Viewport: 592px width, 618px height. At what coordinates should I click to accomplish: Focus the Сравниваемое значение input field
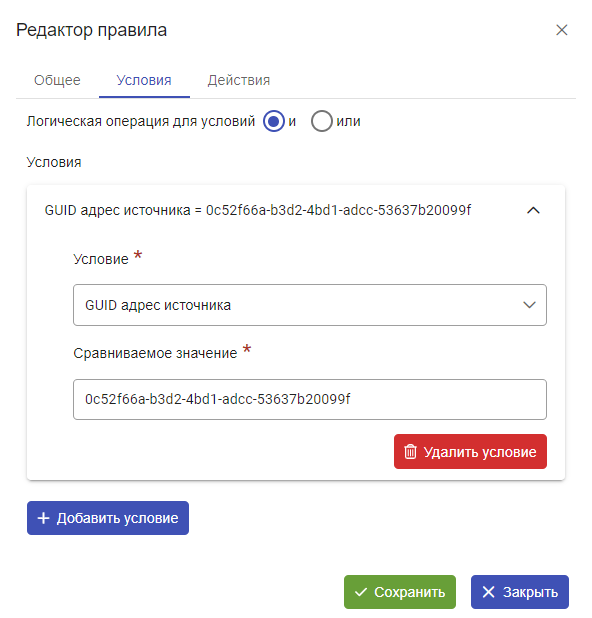pos(310,399)
